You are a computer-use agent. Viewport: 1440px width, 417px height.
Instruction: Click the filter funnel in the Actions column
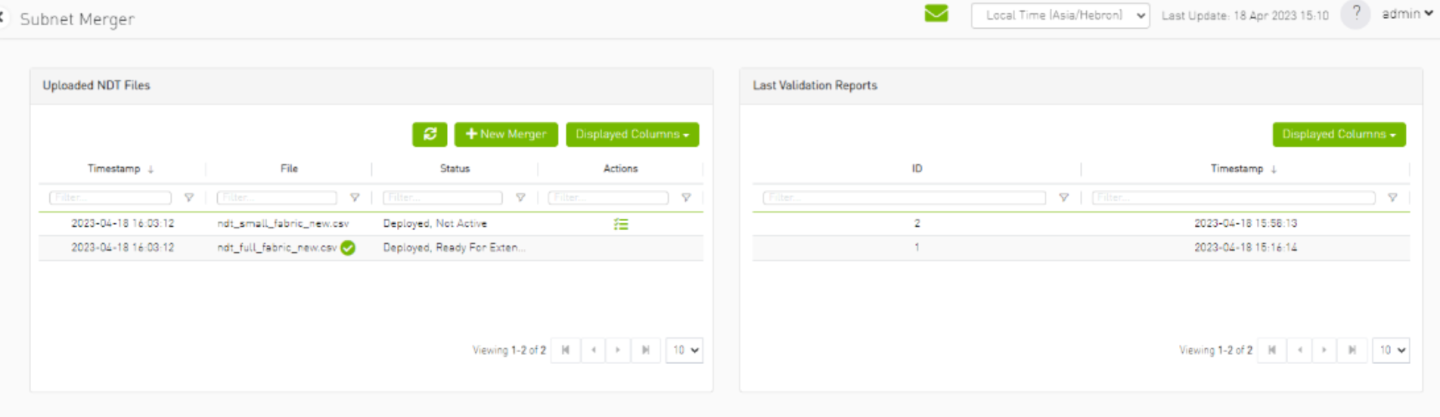point(686,198)
